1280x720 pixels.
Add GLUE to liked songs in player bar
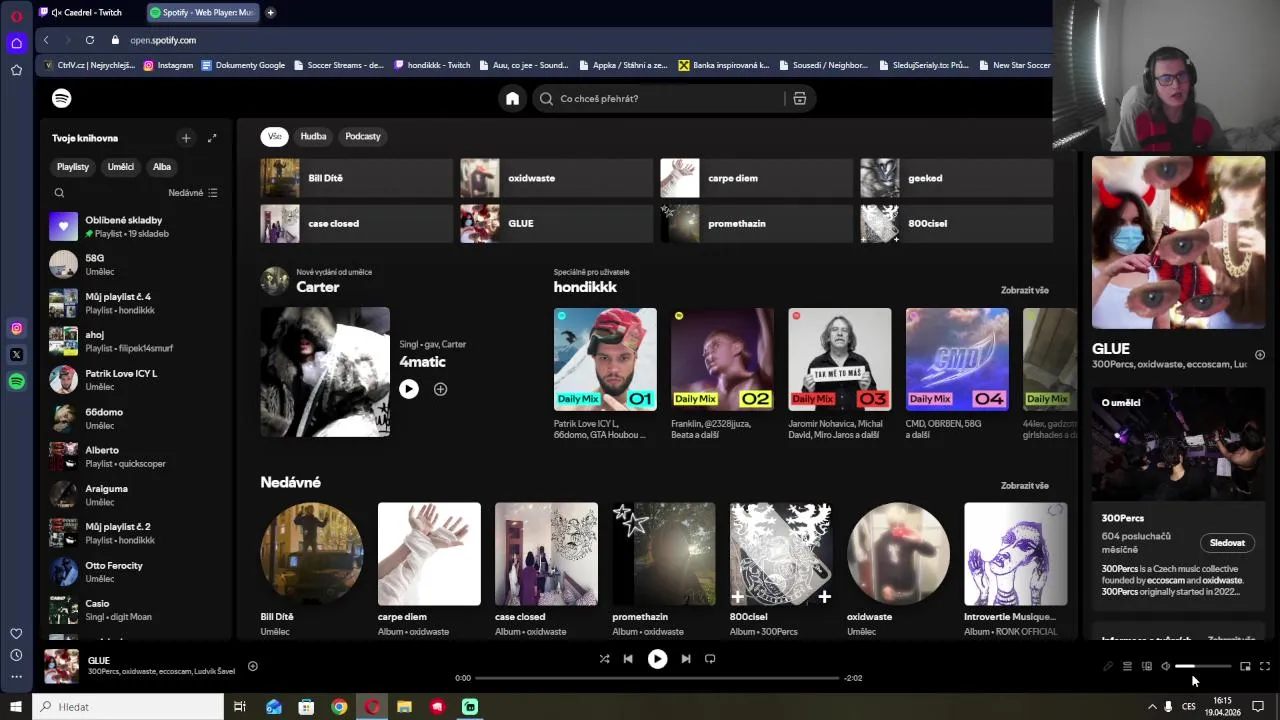point(253,666)
